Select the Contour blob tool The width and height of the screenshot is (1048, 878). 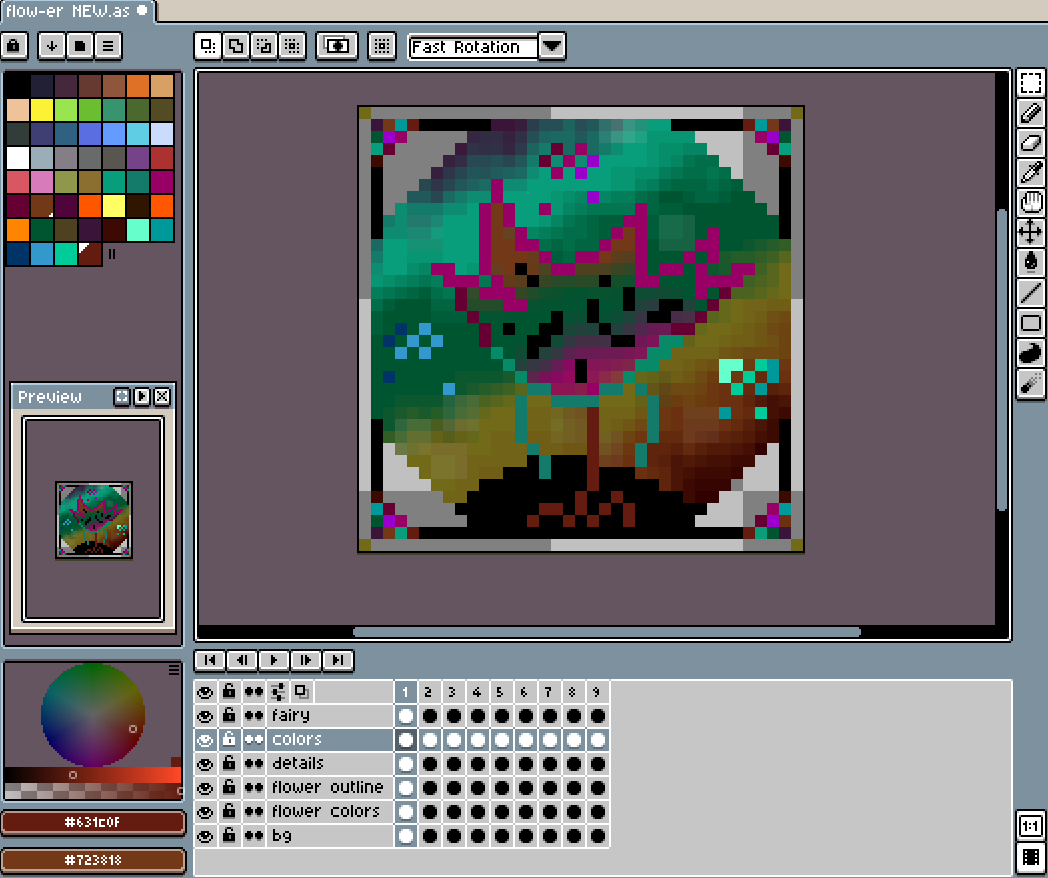[x=1030, y=353]
